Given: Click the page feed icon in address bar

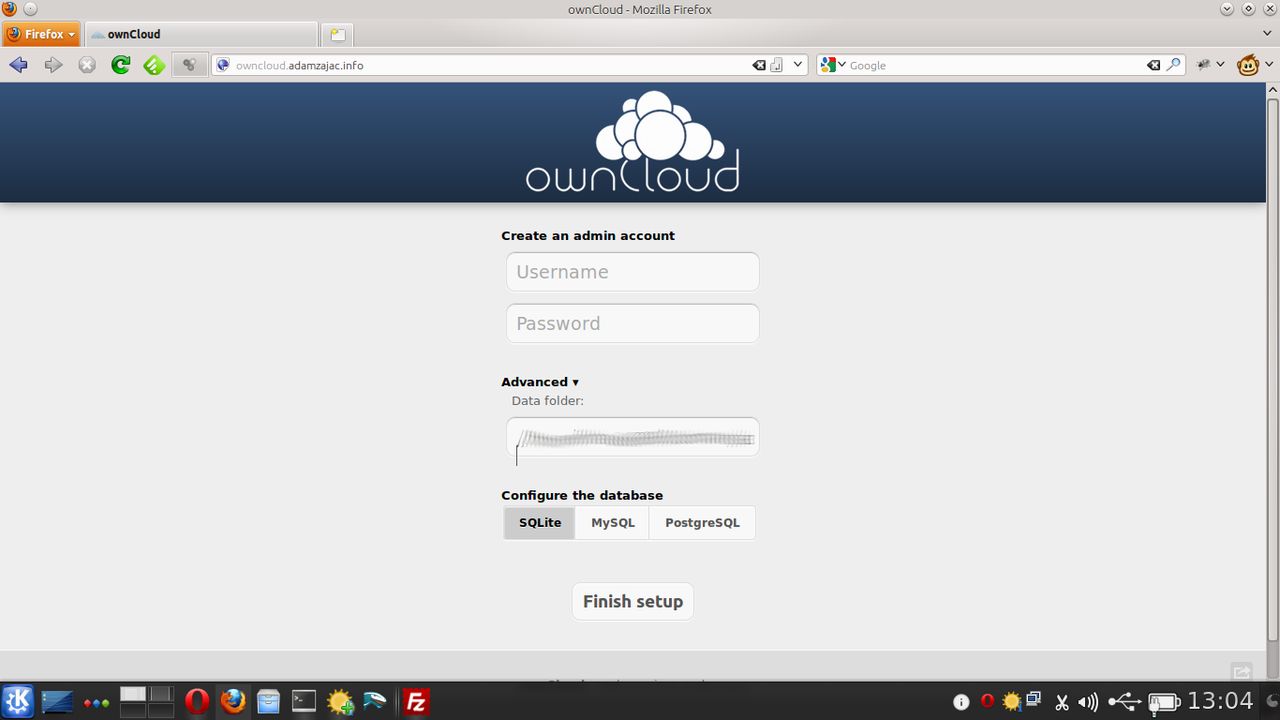Looking at the screenshot, I should [x=777, y=65].
